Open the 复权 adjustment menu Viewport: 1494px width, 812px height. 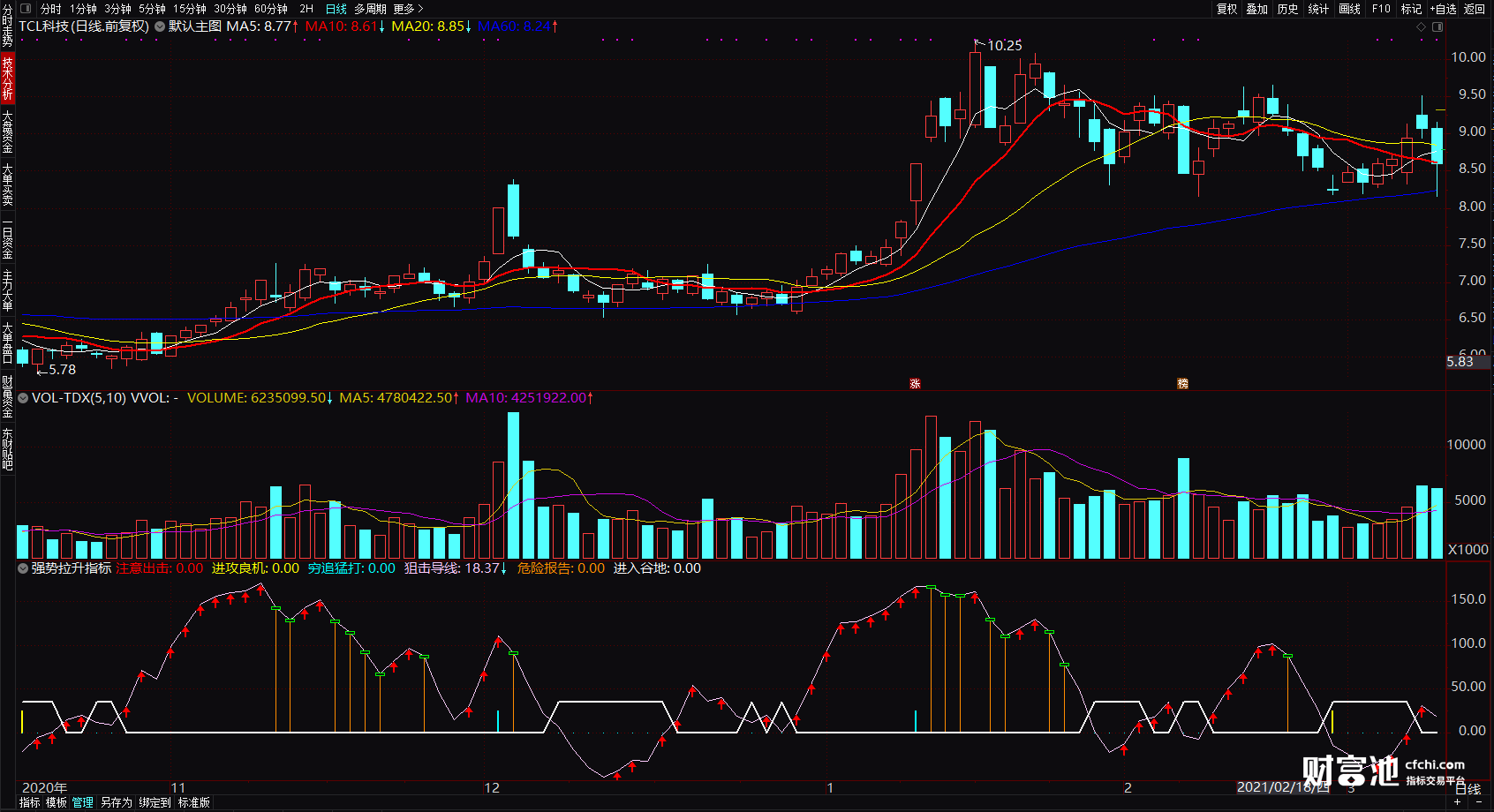click(1227, 9)
